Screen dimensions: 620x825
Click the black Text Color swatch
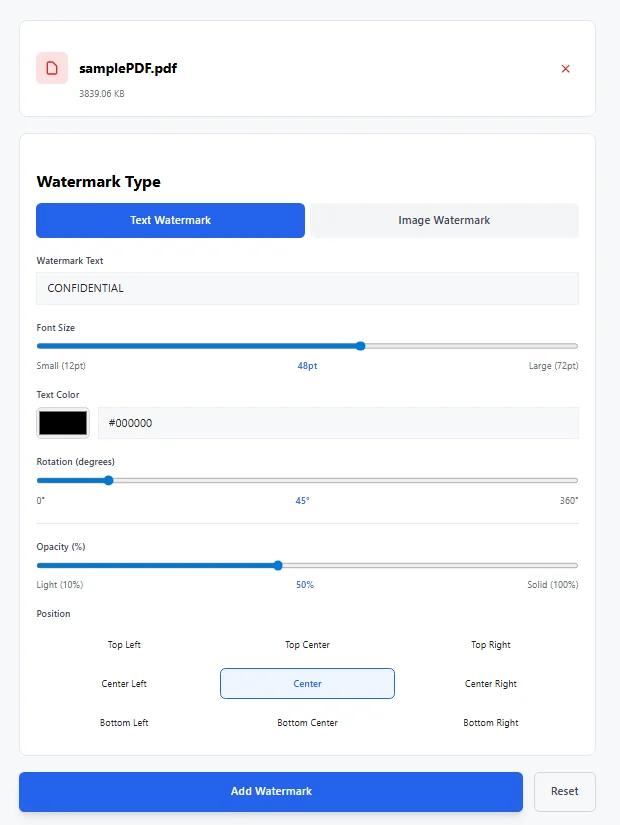pyautogui.click(x=62, y=422)
